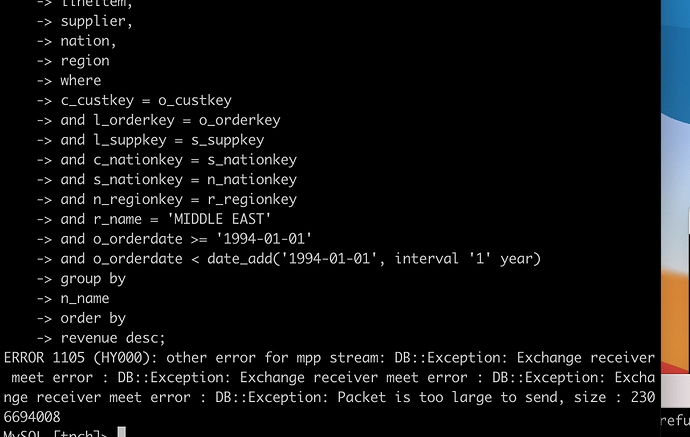Click the 'n_name' grouping column line
This screenshot has width=690, height=437.
(x=84, y=298)
